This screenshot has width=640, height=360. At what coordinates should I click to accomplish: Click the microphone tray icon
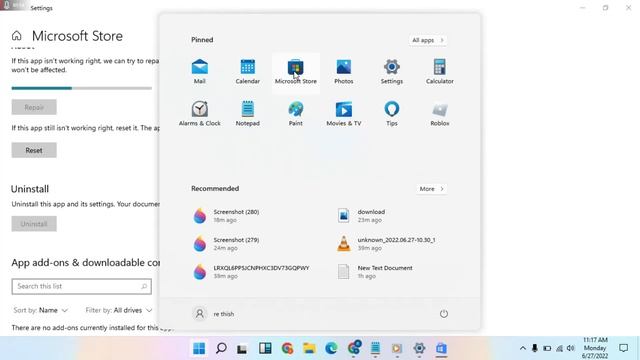(534, 348)
